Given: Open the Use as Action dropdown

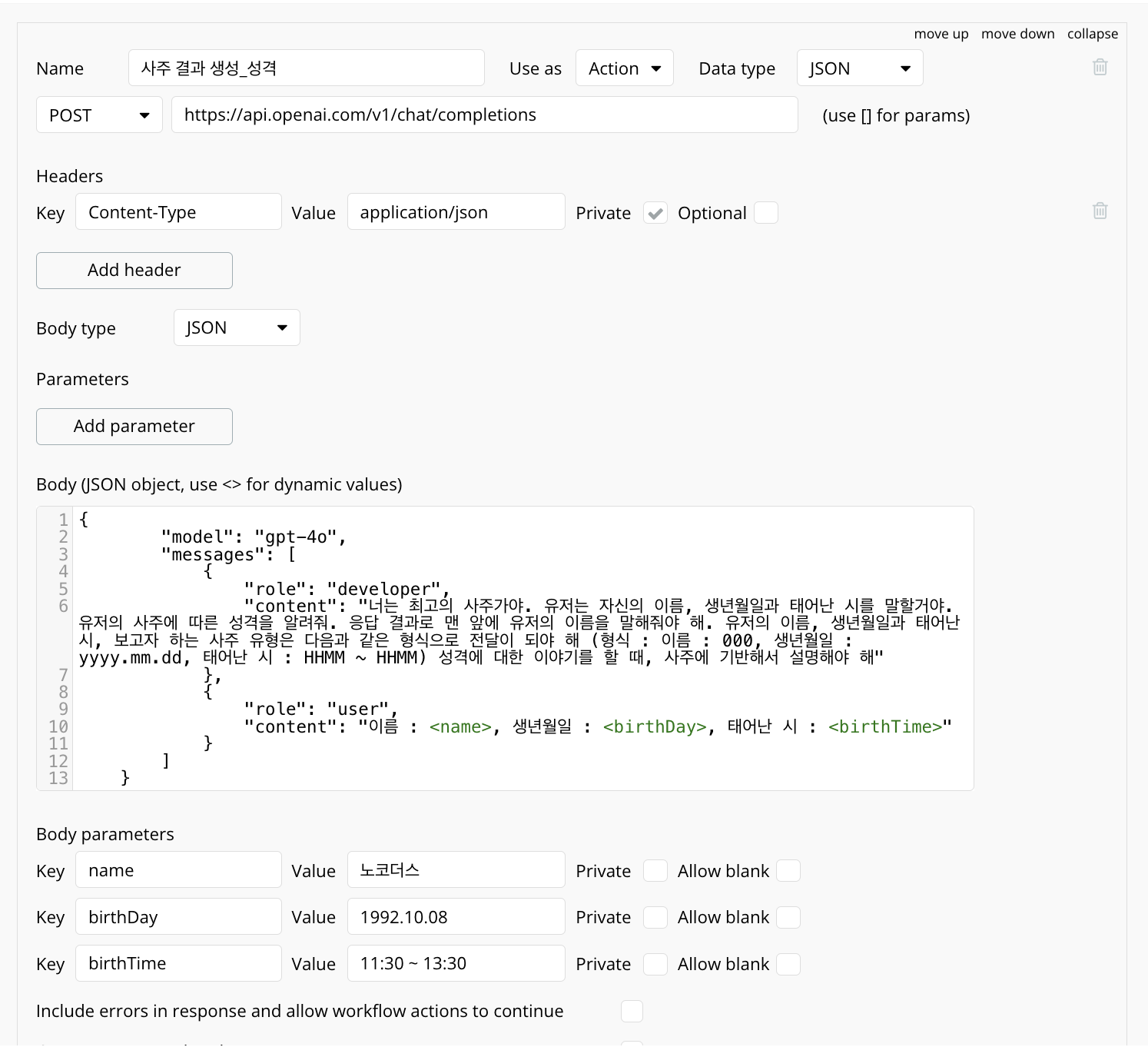Looking at the screenshot, I should pos(624,68).
